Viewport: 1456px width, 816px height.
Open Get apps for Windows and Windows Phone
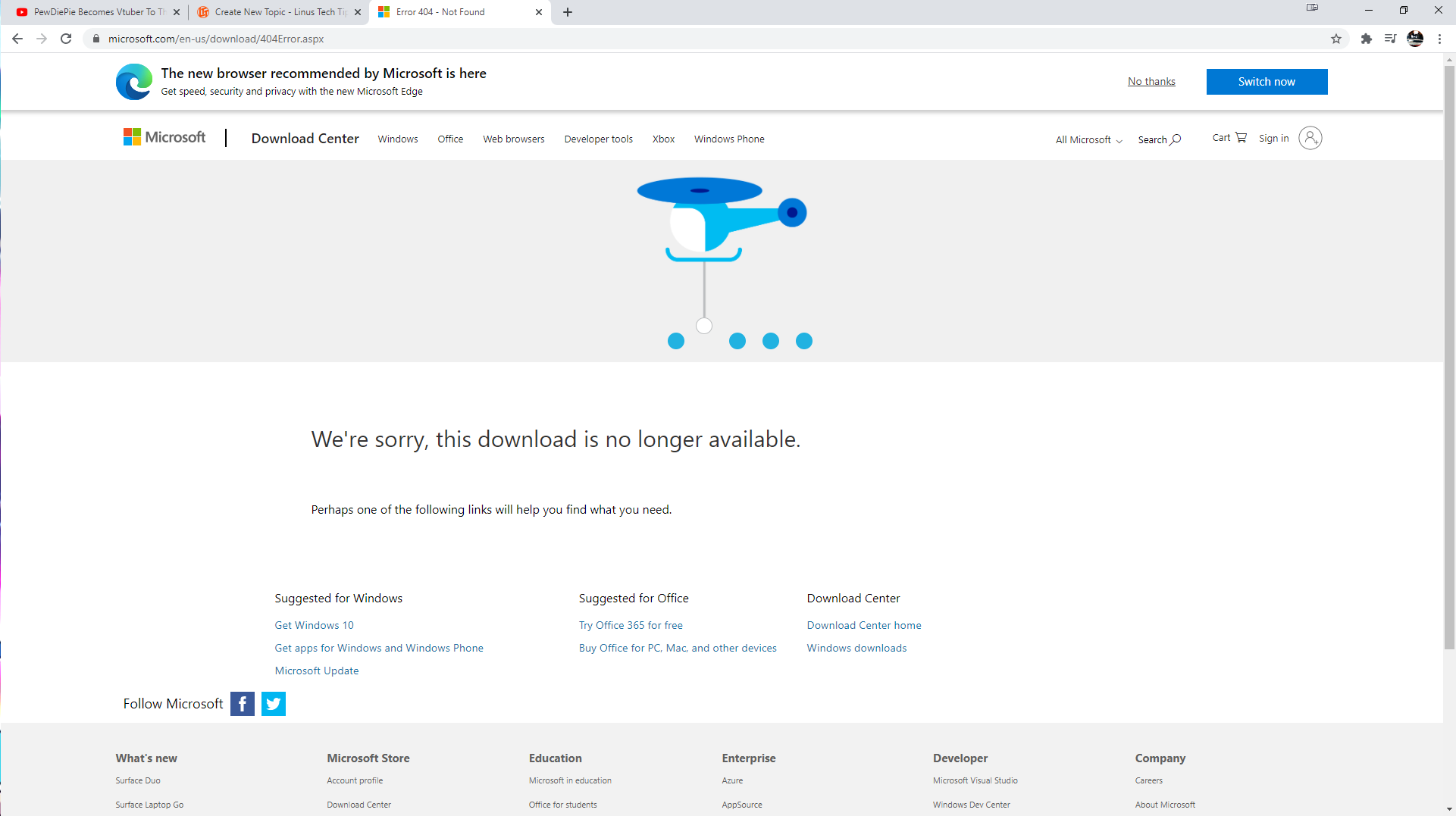[x=379, y=648]
